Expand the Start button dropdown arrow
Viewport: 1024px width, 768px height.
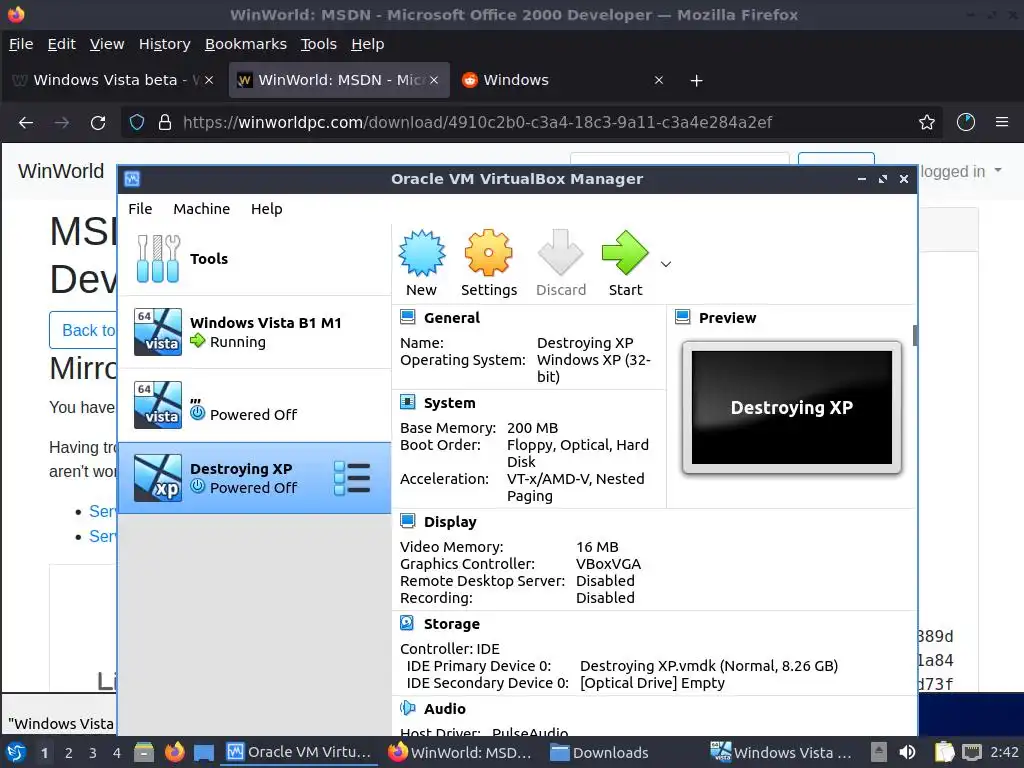[665, 264]
